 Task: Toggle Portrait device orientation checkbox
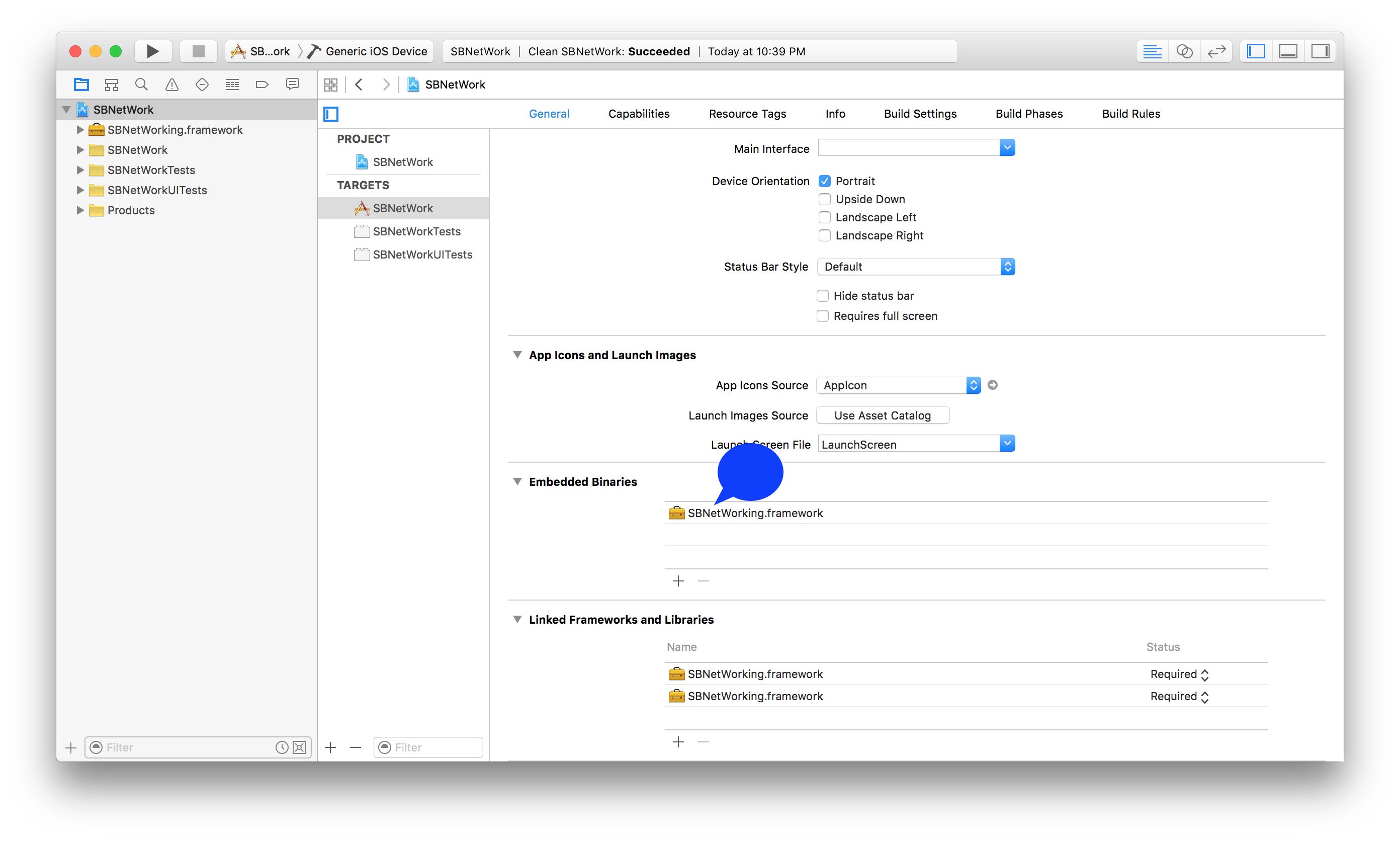(x=824, y=181)
